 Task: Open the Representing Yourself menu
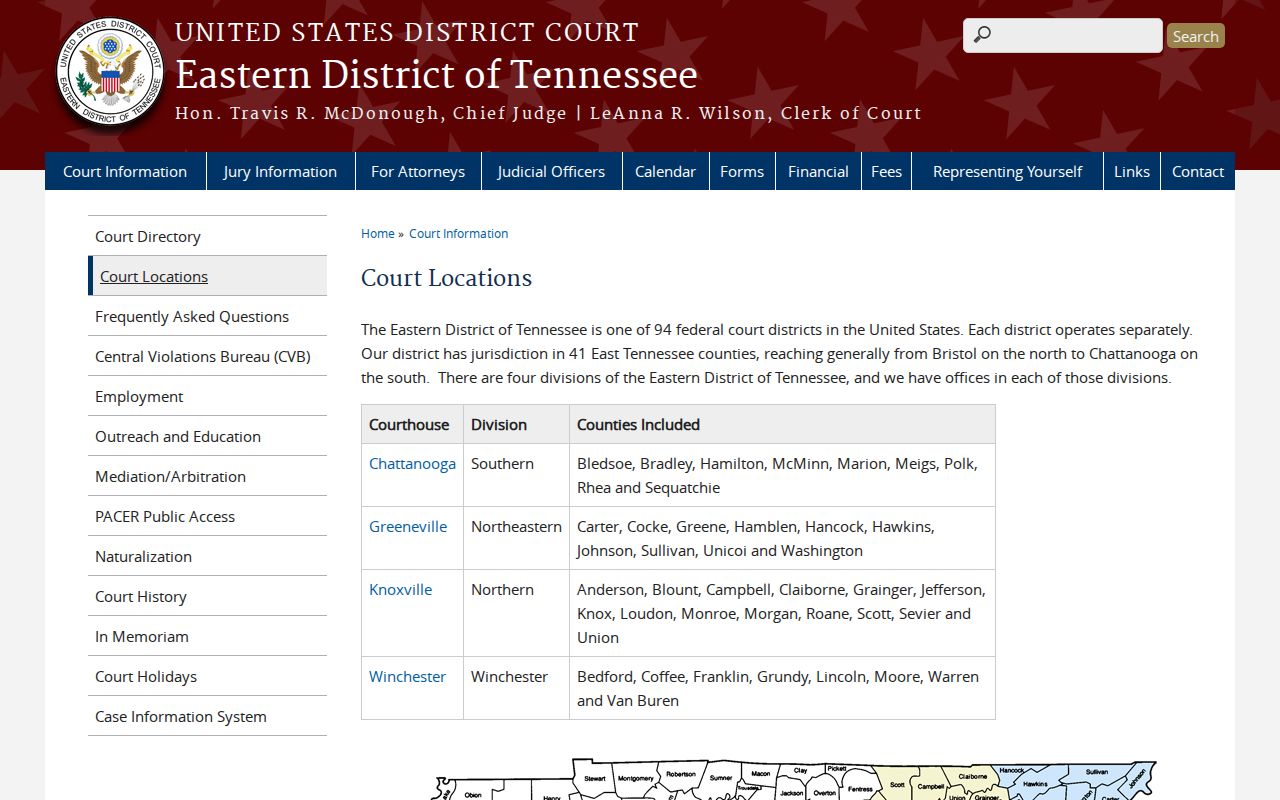tap(1007, 171)
